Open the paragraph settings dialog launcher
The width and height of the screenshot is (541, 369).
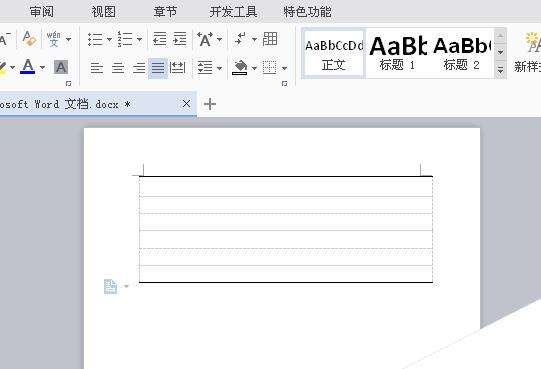(x=284, y=84)
